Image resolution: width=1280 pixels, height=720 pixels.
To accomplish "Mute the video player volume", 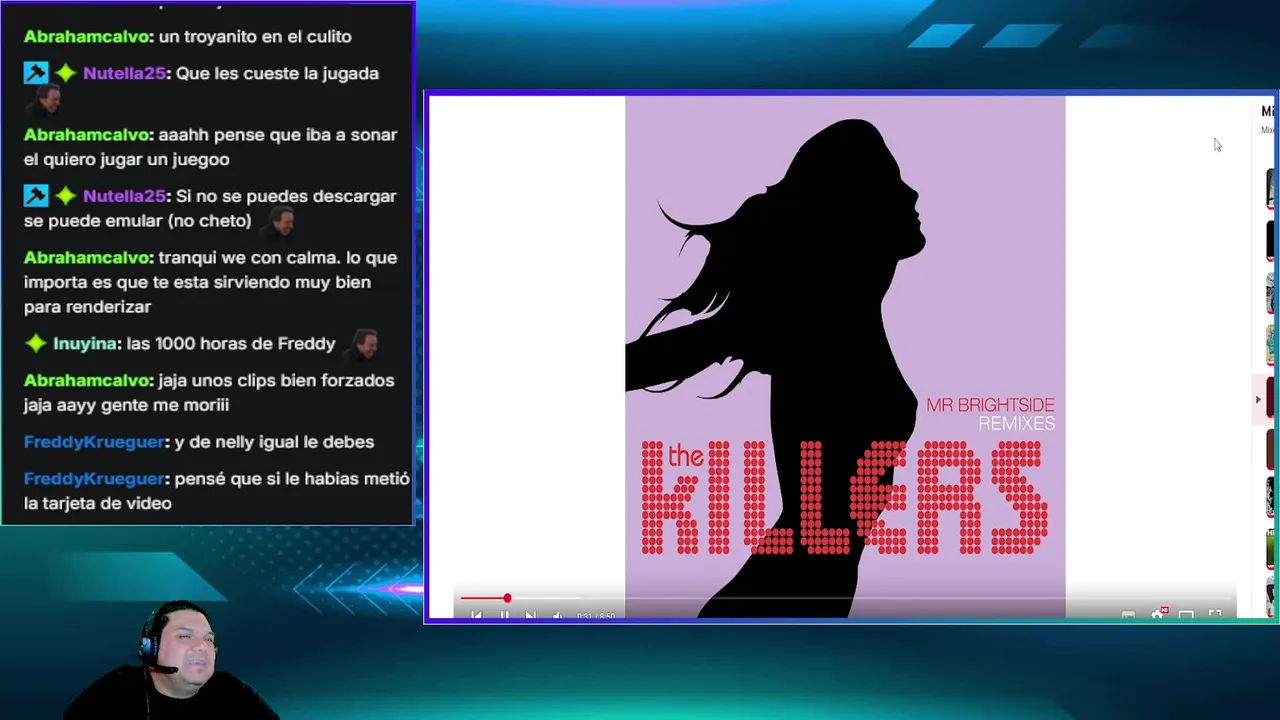I will tap(558, 615).
